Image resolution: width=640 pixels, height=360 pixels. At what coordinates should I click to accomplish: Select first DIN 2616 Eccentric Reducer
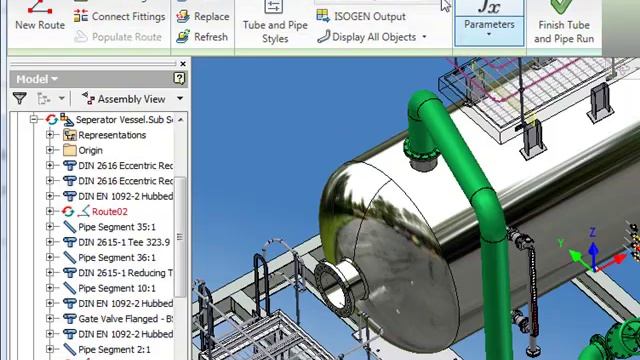[125, 165]
